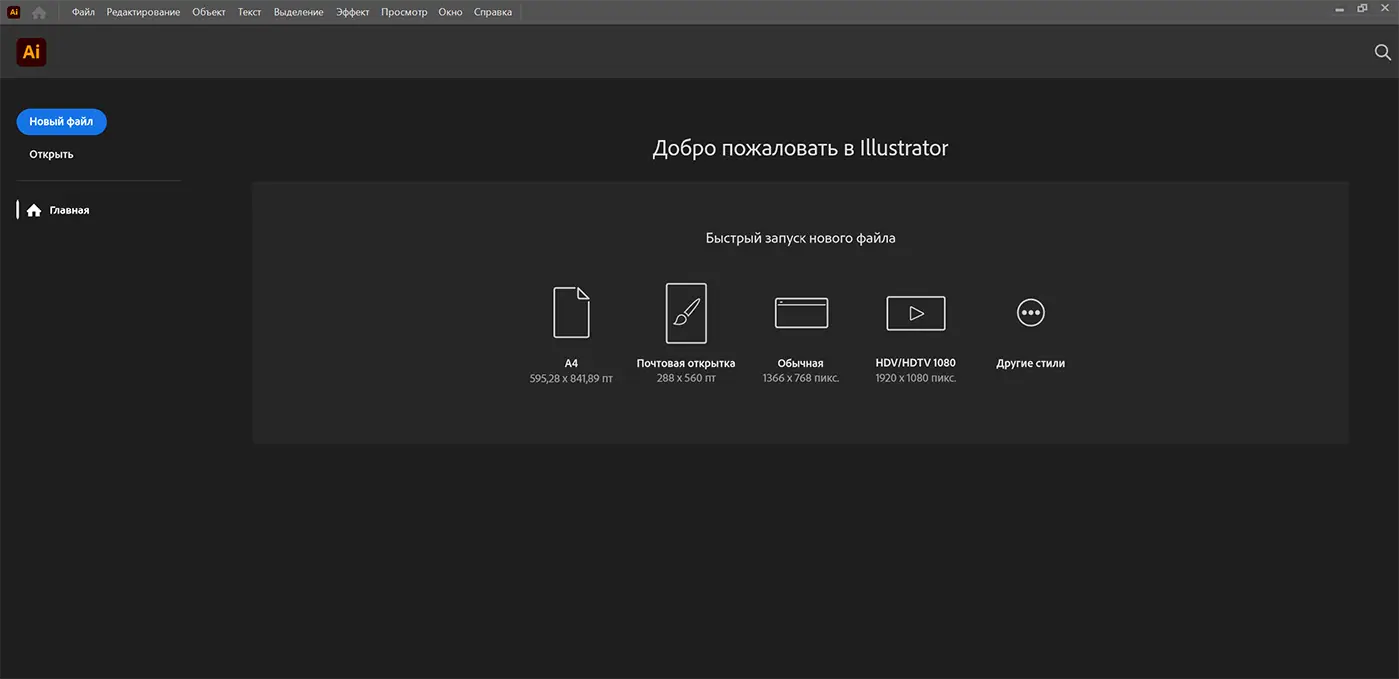The height and width of the screenshot is (679, 1399).
Task: Open the Просмотр menu
Action: (x=404, y=12)
